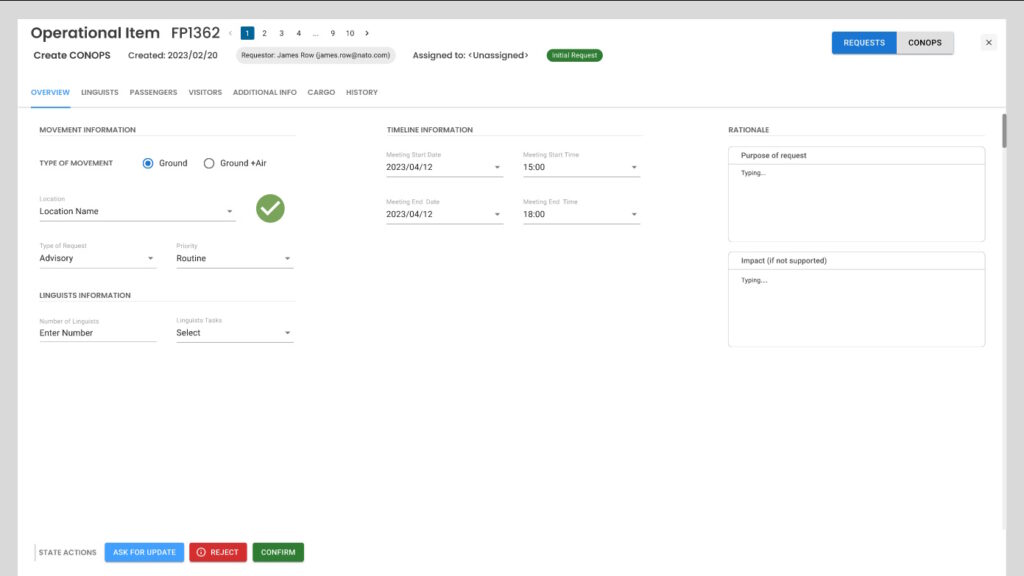Viewport: 1024px width, 576px height.
Task: Open the Location Name dropdown
Action: coord(137,212)
